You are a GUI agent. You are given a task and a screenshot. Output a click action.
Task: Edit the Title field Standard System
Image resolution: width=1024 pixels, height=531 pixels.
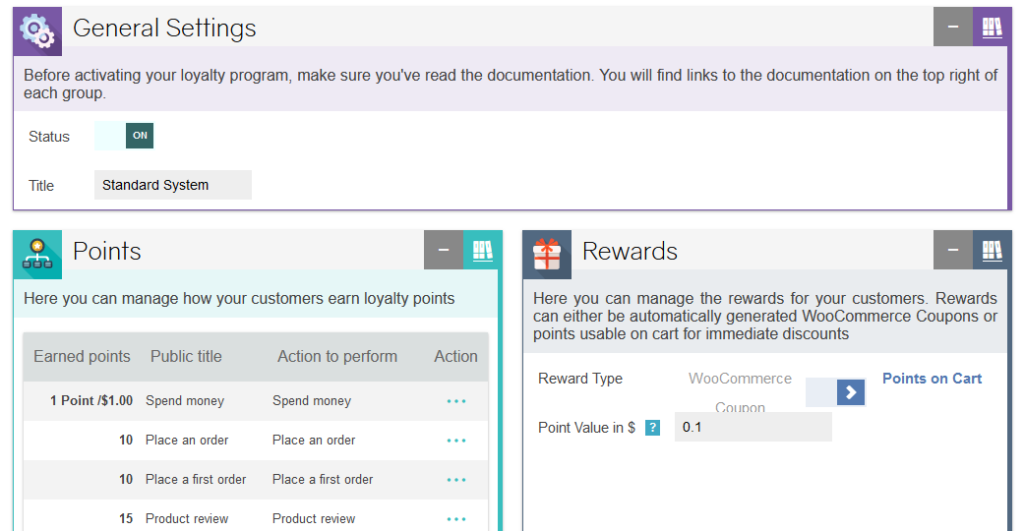tap(173, 185)
